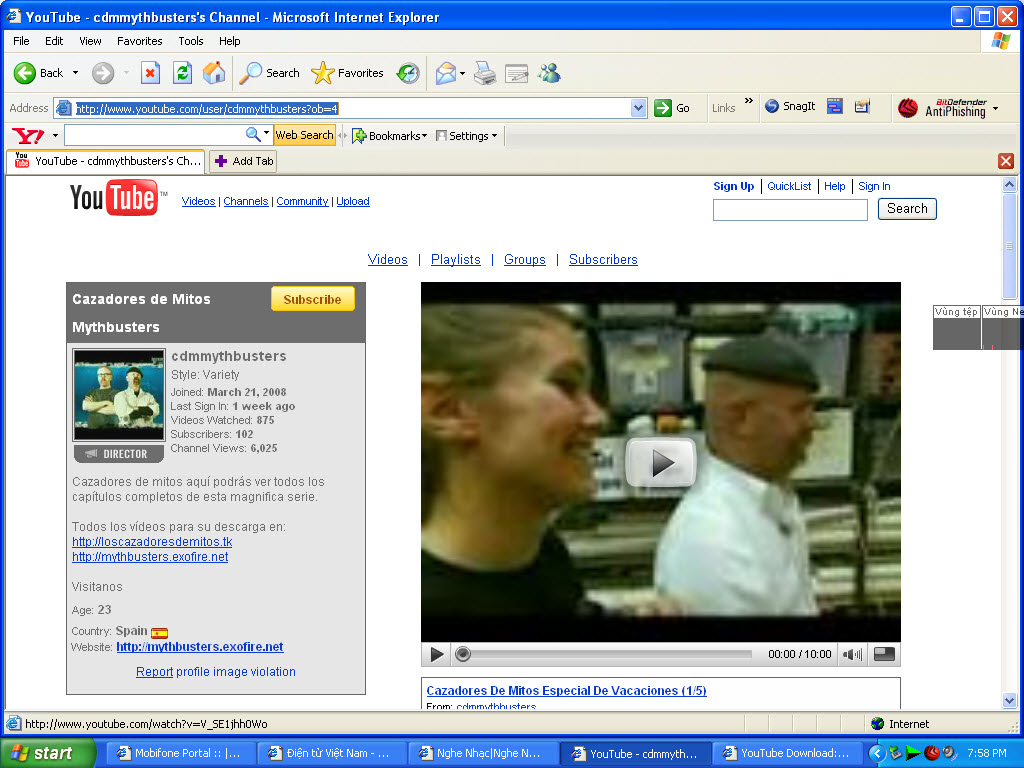Click the SnagIt window capture icon

pos(835,106)
